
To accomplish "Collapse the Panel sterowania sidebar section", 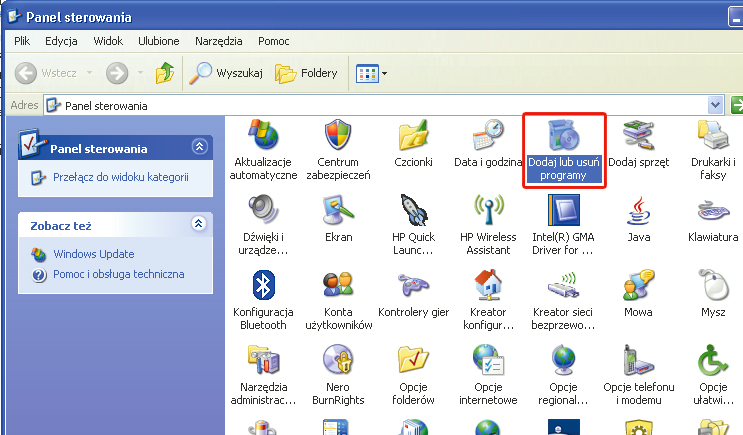I will click(x=198, y=148).
